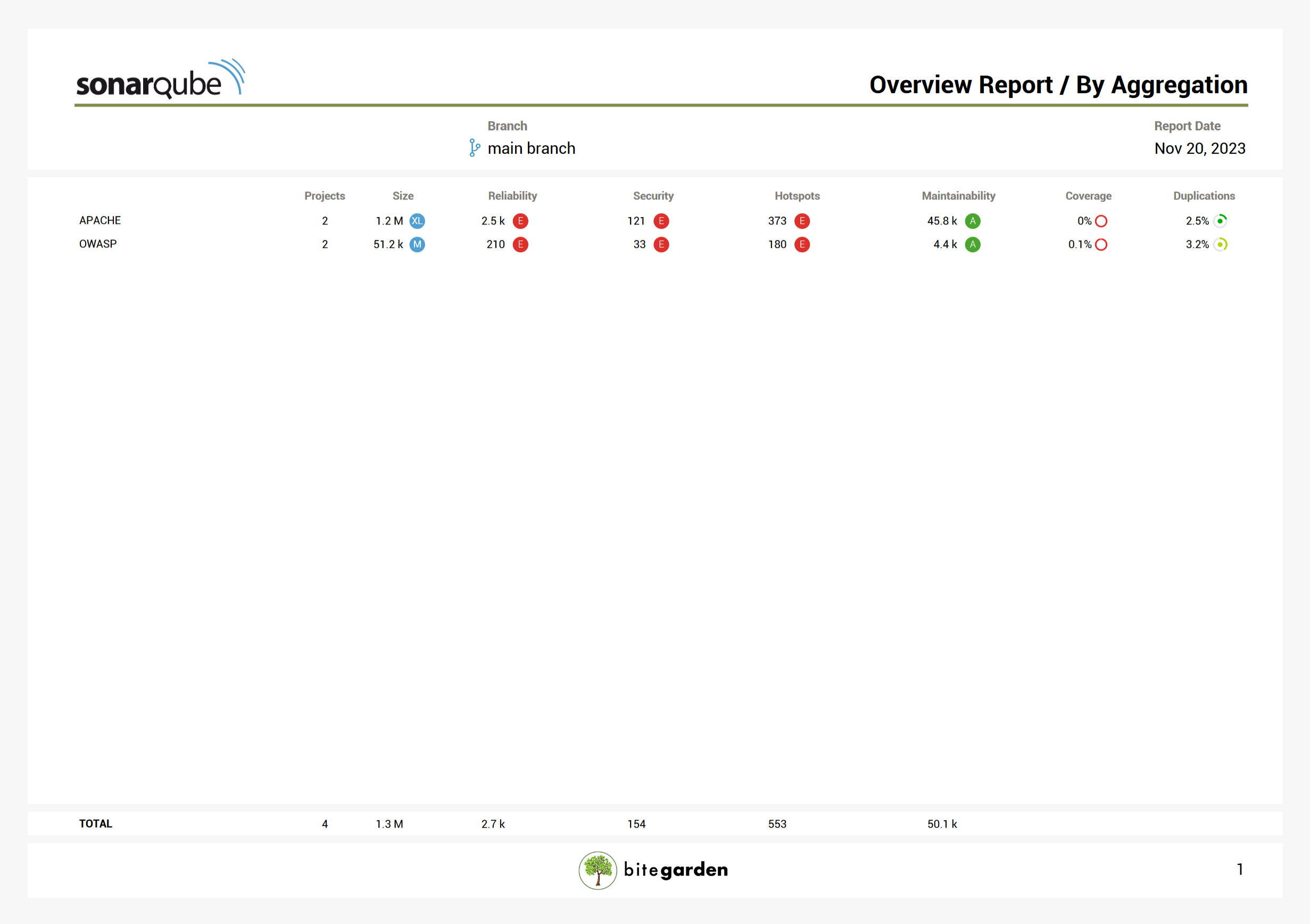Click the Coverage column header
Image resolution: width=1310 pixels, height=924 pixels.
1088,196
